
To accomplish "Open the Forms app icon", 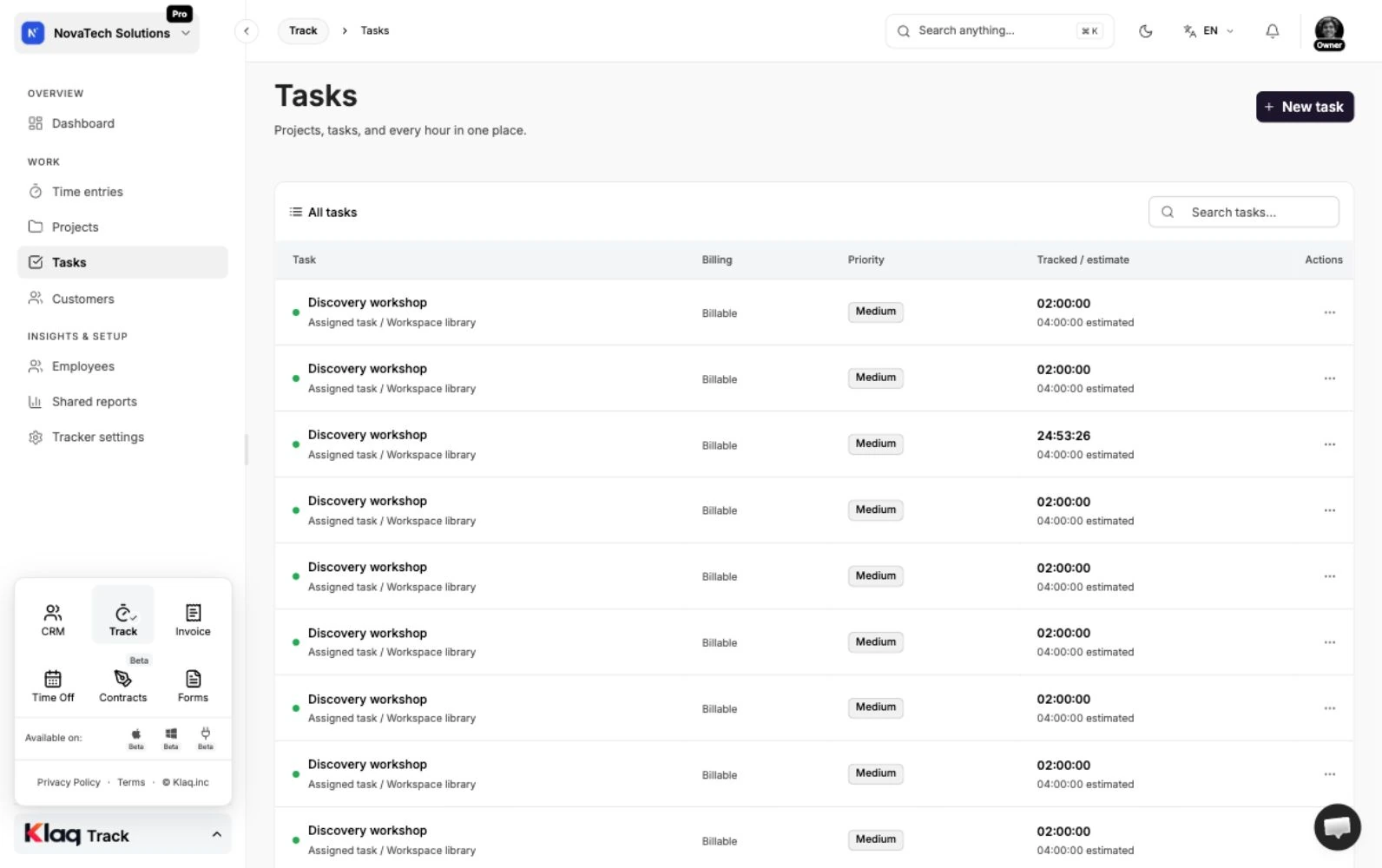I will click(193, 686).
